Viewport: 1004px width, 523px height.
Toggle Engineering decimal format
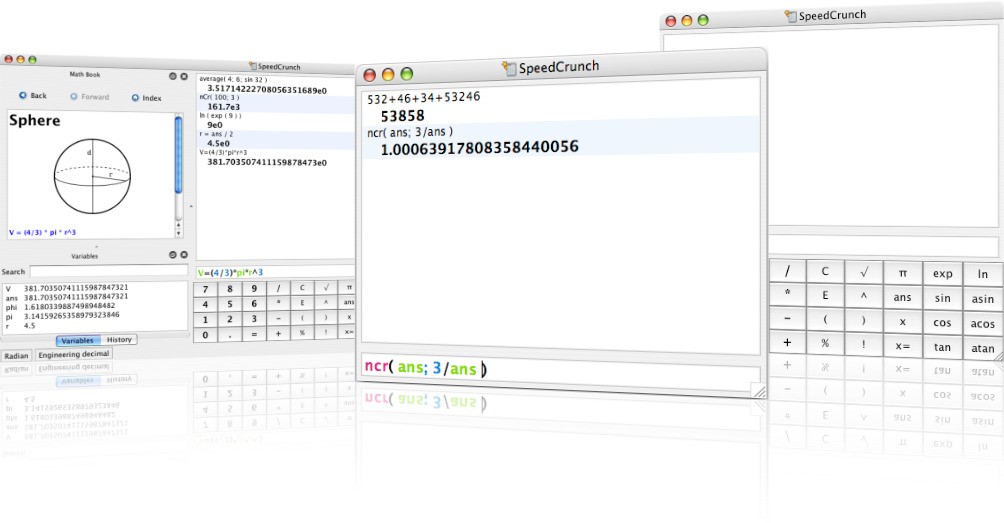click(74, 354)
